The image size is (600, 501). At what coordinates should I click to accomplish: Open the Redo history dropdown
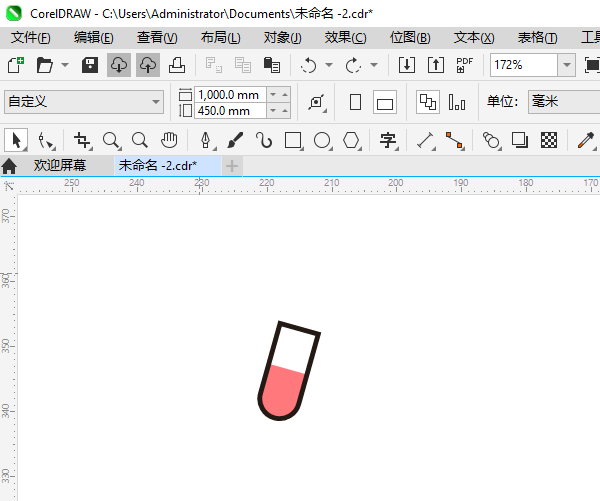click(374, 65)
